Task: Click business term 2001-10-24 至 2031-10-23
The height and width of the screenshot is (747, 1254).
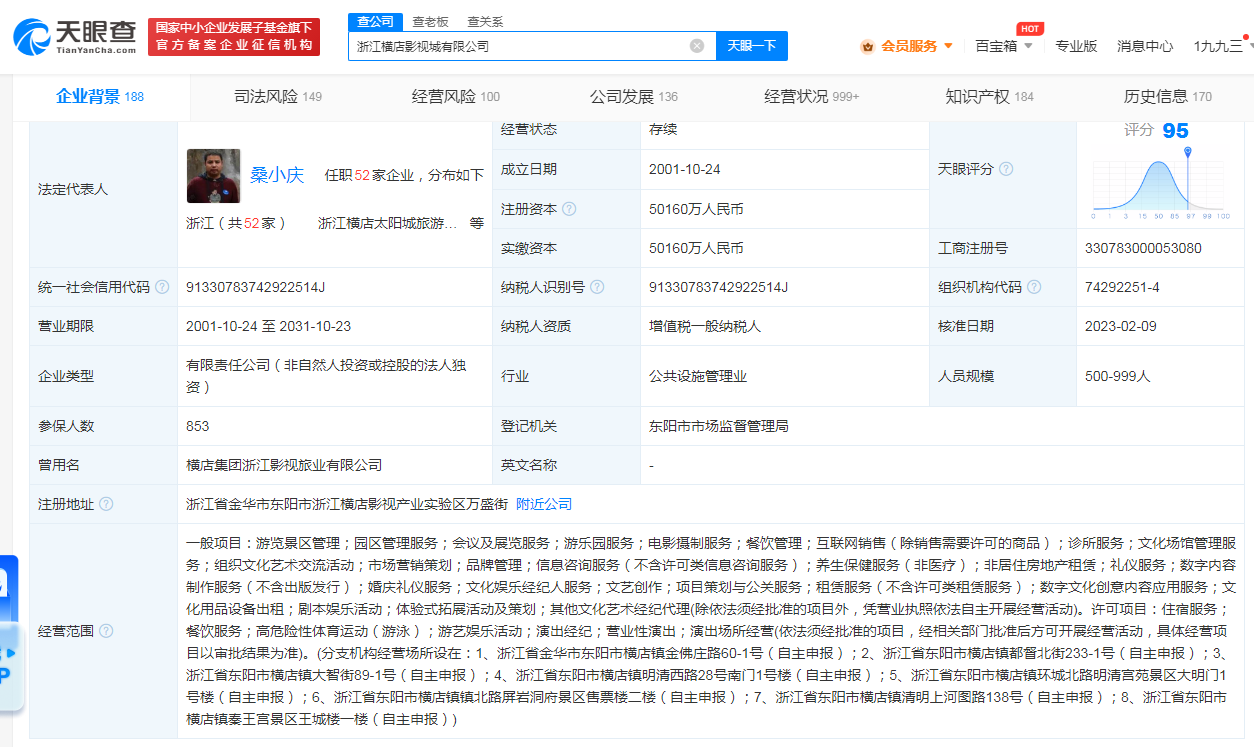Action: [x=269, y=326]
